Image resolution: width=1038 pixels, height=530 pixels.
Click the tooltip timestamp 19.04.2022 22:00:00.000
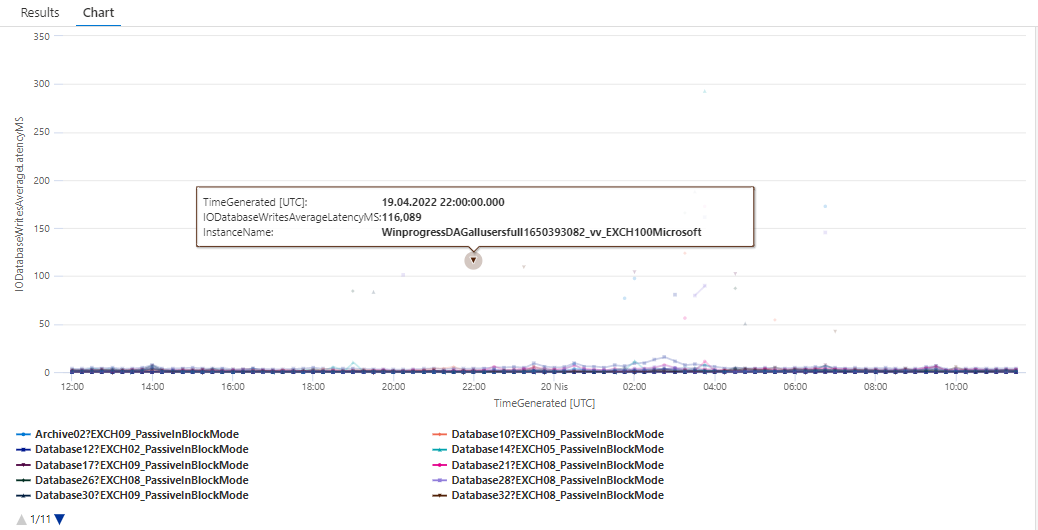click(443, 202)
